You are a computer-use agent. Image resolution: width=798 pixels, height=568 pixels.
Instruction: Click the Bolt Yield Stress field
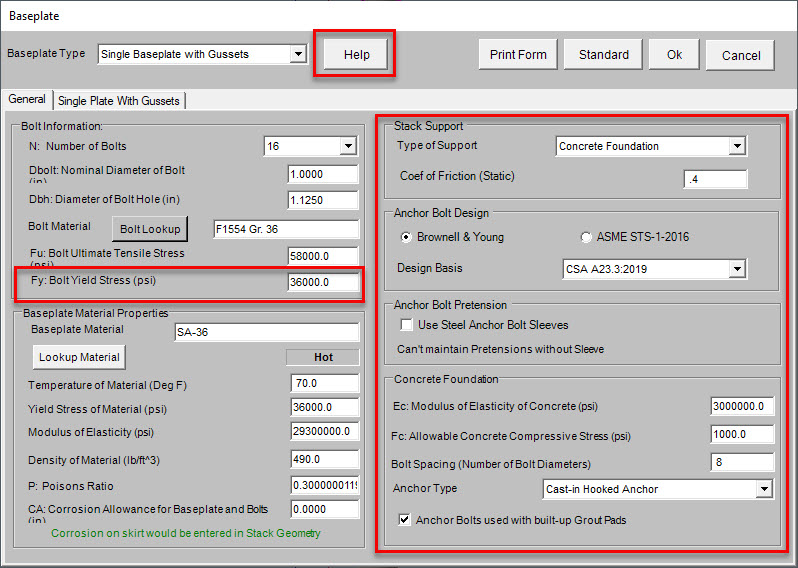point(323,283)
